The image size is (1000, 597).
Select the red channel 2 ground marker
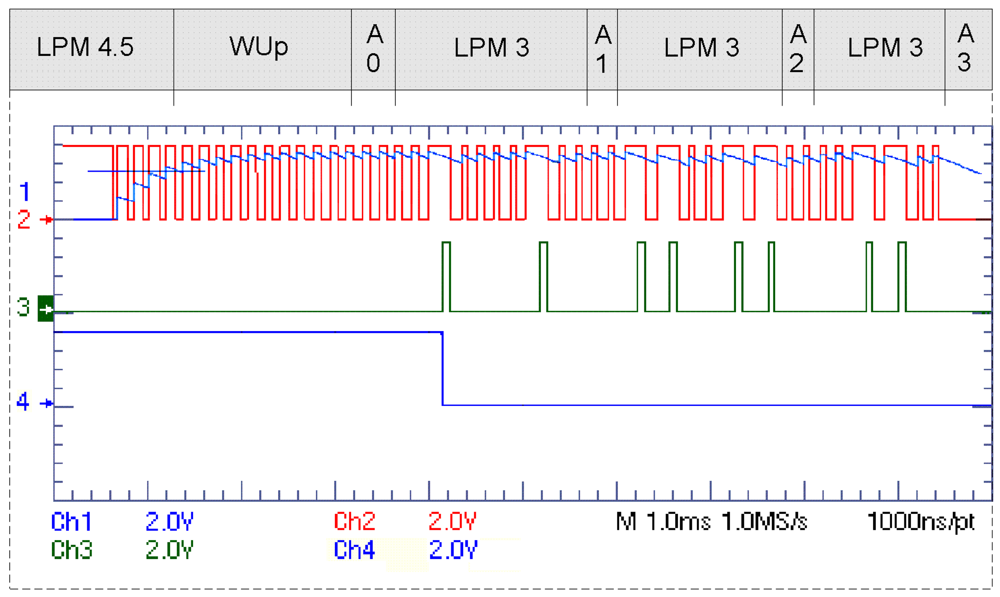30,217
